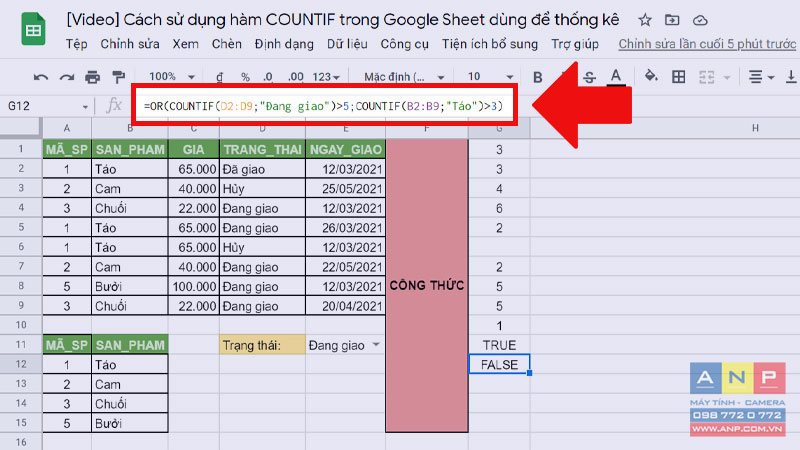
Task: Click the Google Sheets home icon
Action: [x=33, y=30]
